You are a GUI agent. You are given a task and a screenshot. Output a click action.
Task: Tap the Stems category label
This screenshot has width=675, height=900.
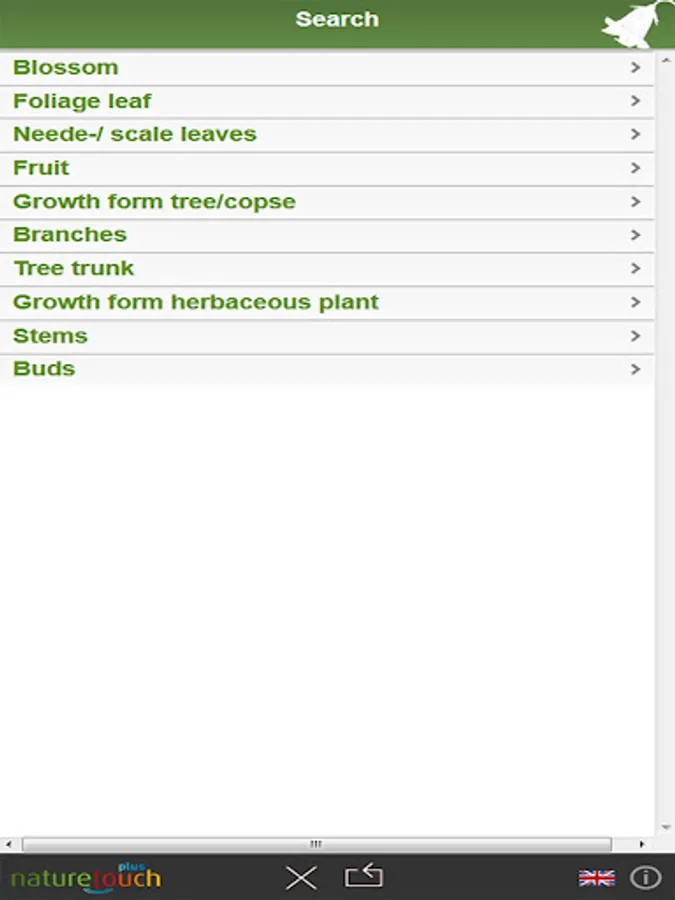click(x=50, y=335)
